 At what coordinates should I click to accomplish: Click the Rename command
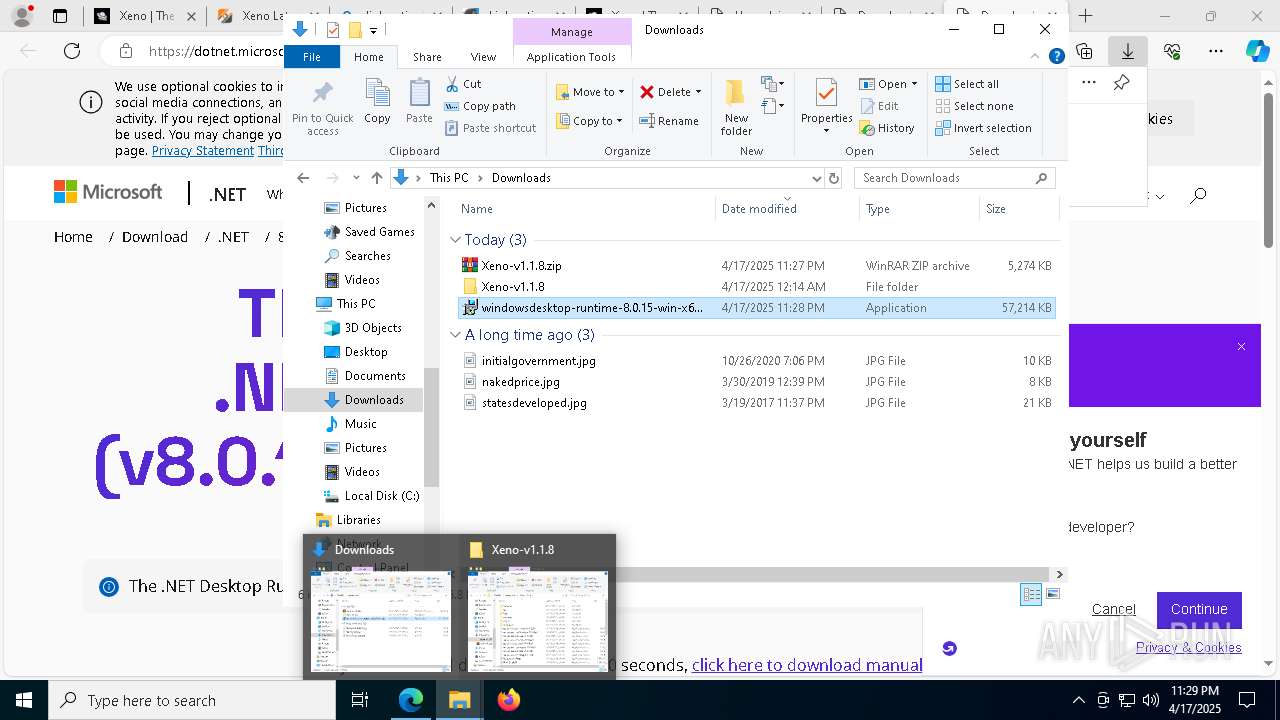[x=669, y=121]
